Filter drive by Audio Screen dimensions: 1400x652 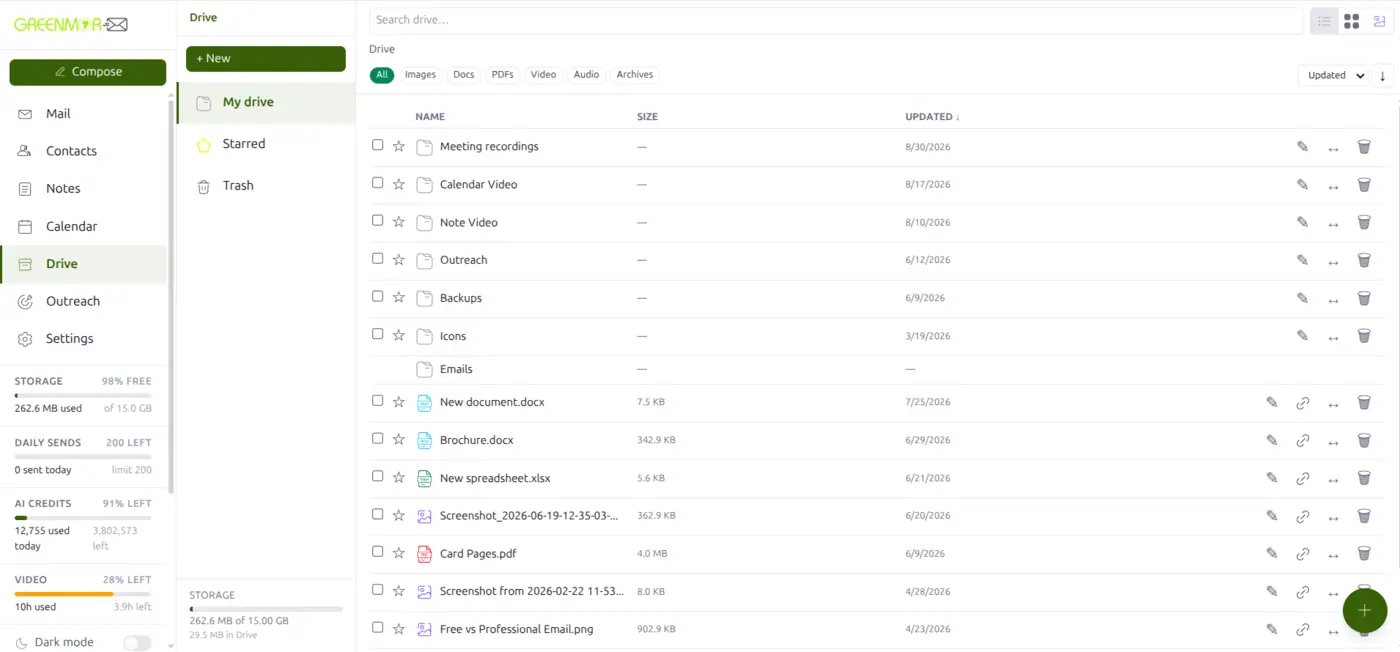coord(586,74)
